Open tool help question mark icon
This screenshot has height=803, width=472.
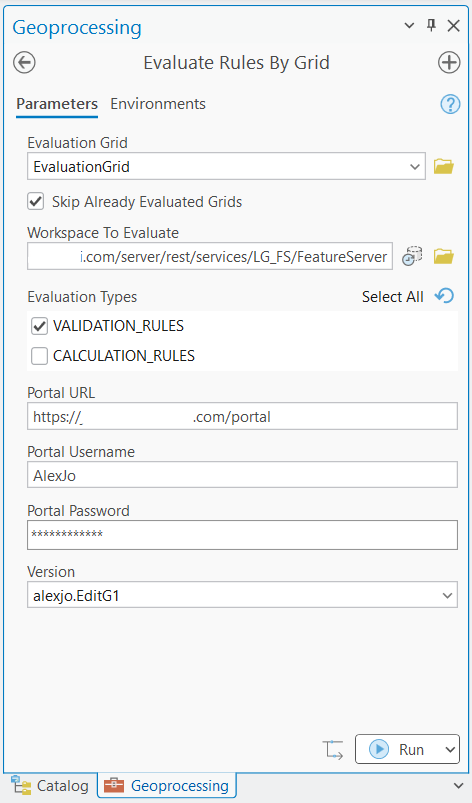[450, 104]
